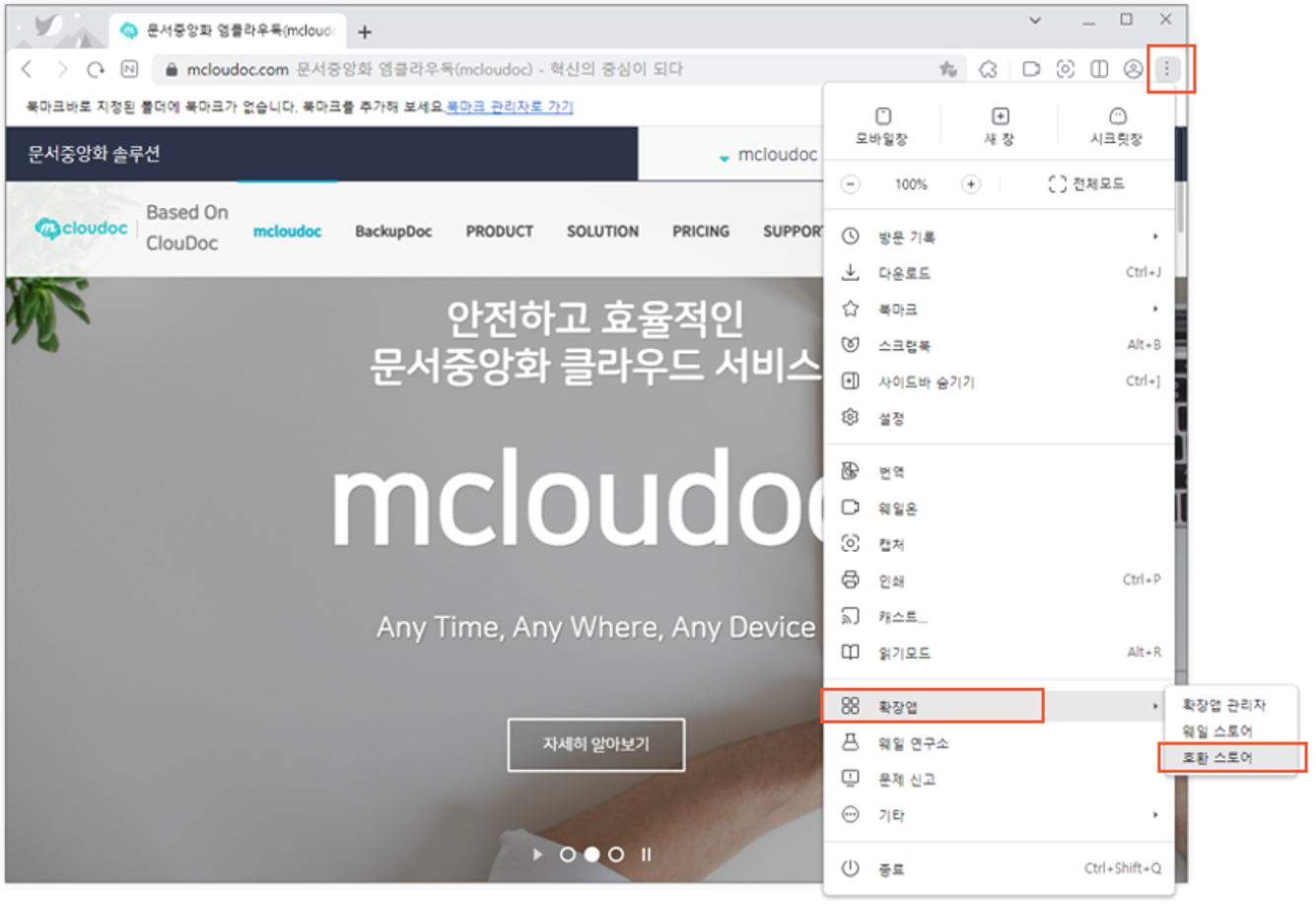Expand the 방문 기록 history submenu
Screen dimensions: 1316x905
click(x=999, y=237)
